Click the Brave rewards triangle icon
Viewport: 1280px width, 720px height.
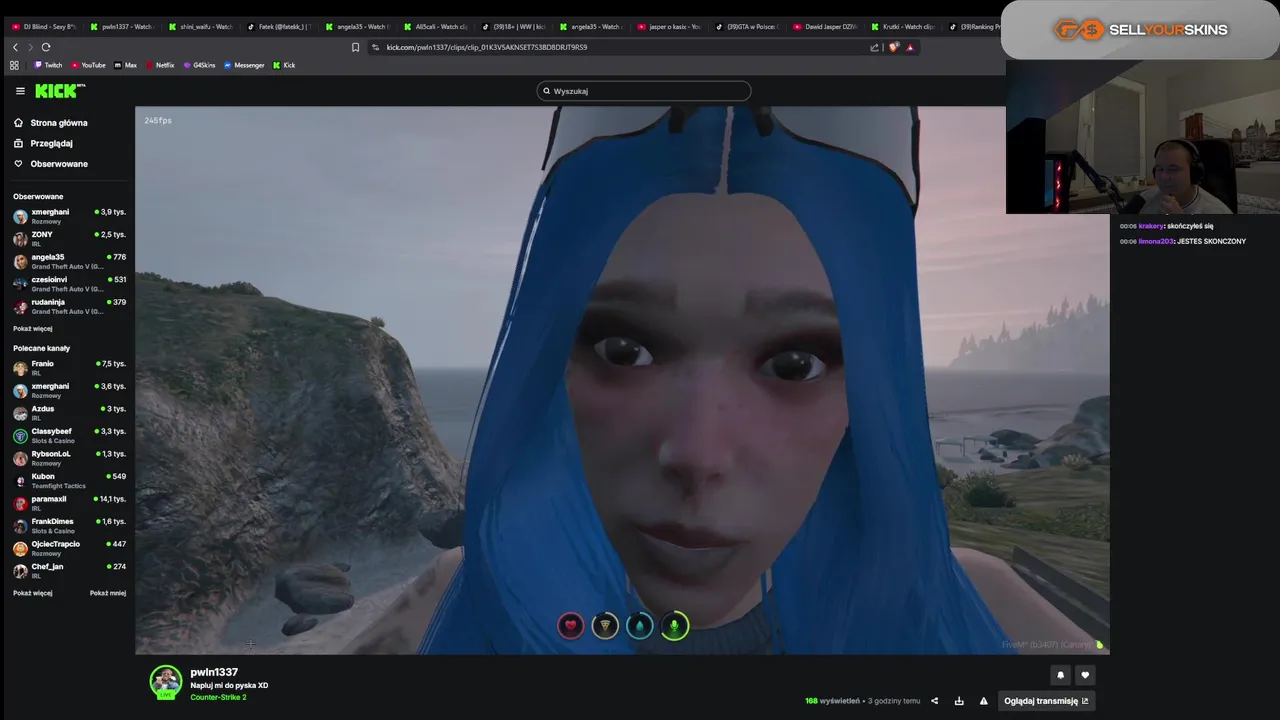910,47
